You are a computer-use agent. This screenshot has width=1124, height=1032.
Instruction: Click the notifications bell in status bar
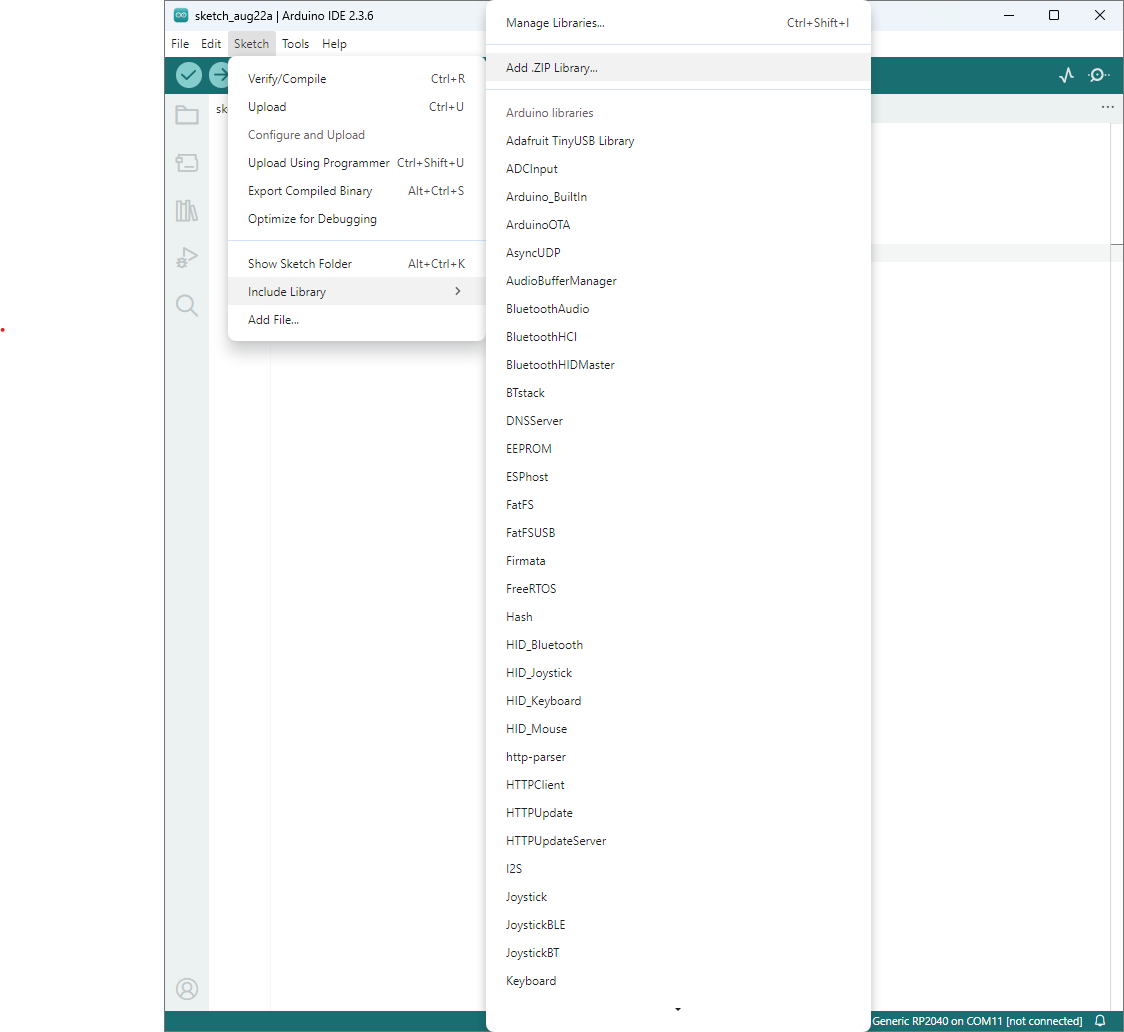point(1100,1021)
